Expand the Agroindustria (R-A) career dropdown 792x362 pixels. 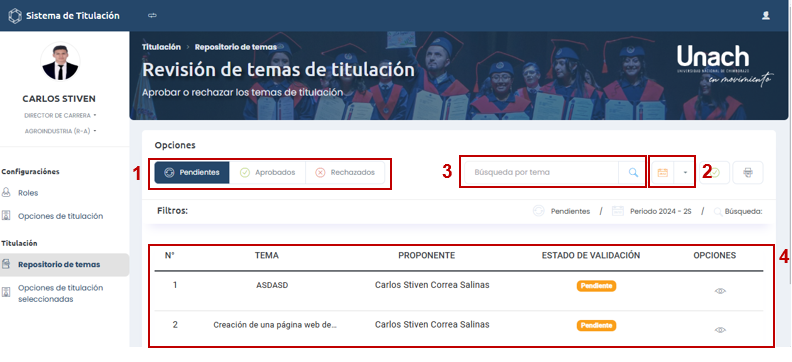point(60,131)
